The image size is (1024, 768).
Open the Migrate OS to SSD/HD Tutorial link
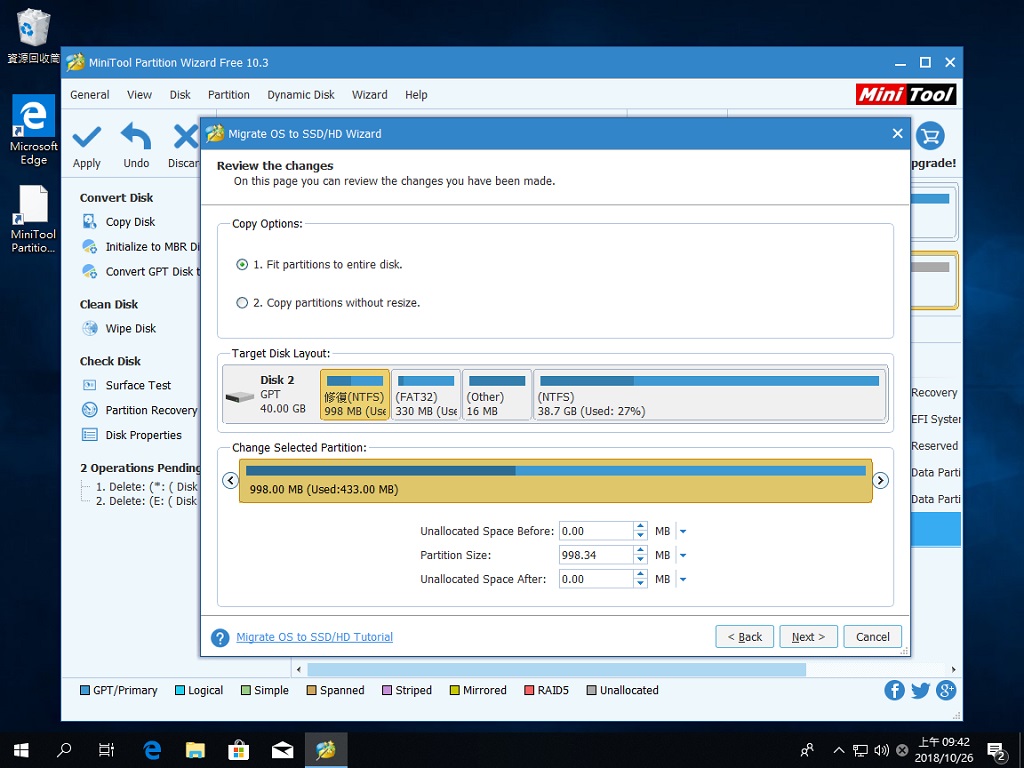click(x=314, y=637)
